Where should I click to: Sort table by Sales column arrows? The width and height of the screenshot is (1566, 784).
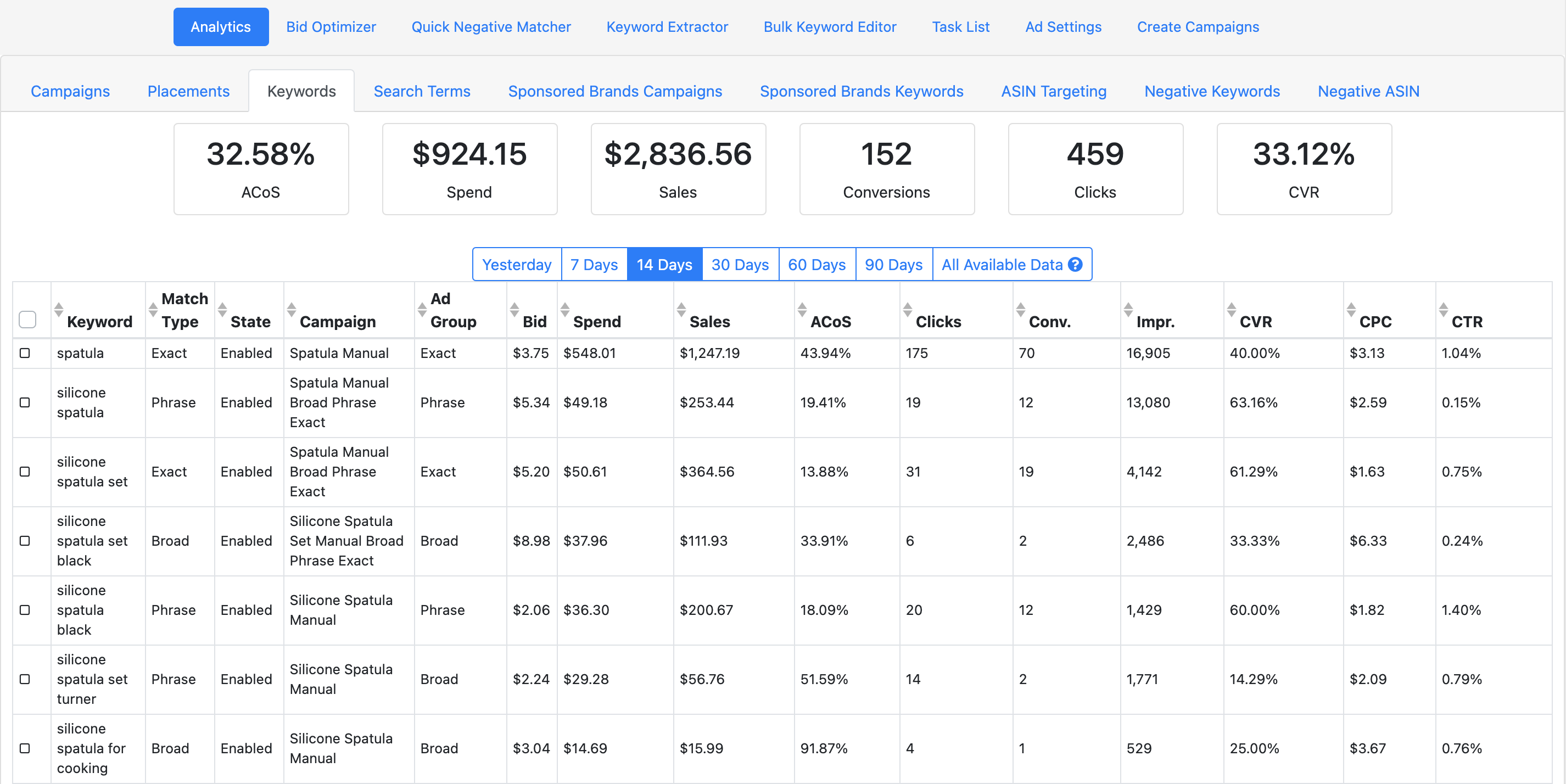(681, 310)
